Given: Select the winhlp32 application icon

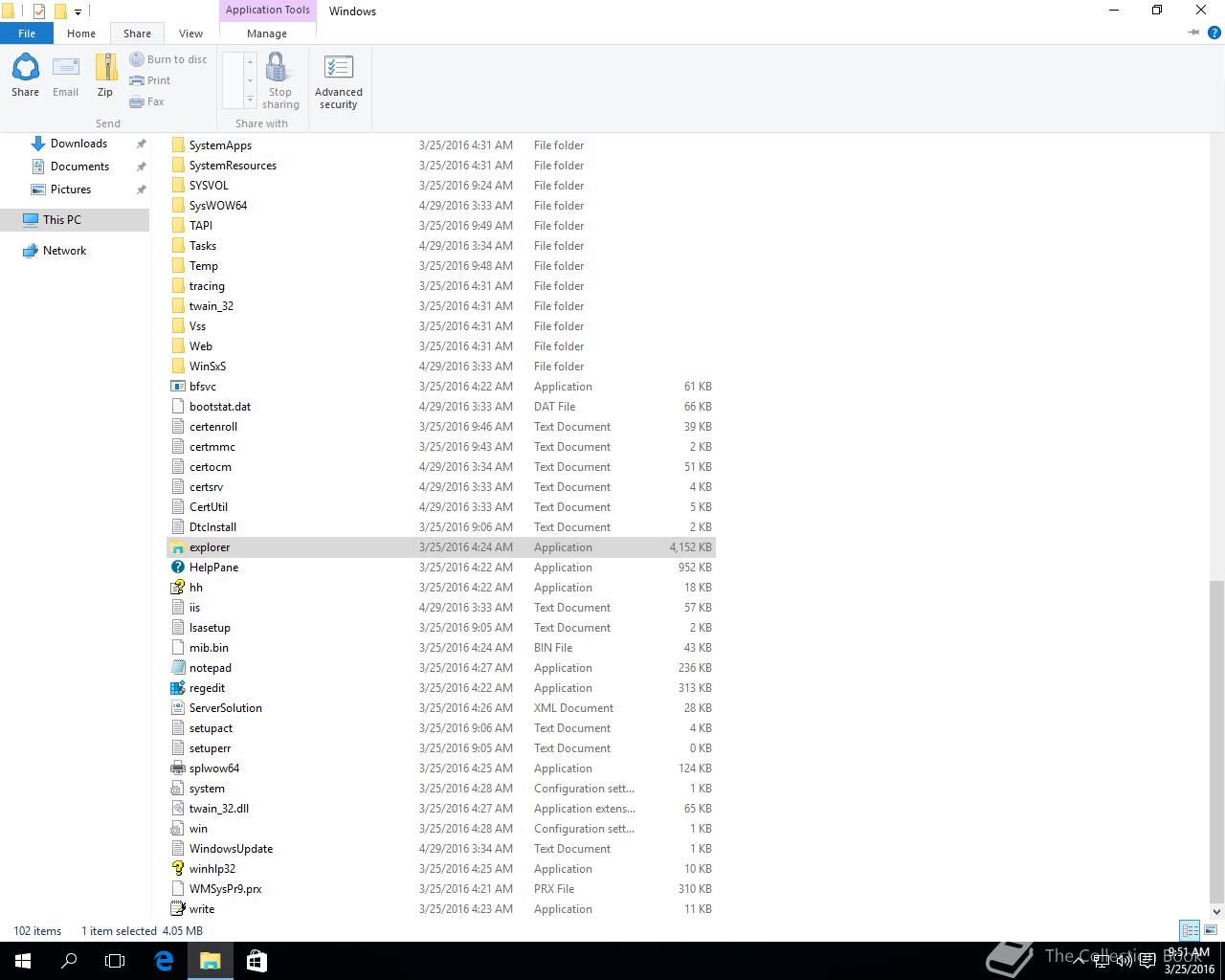Looking at the screenshot, I should click(x=178, y=869).
